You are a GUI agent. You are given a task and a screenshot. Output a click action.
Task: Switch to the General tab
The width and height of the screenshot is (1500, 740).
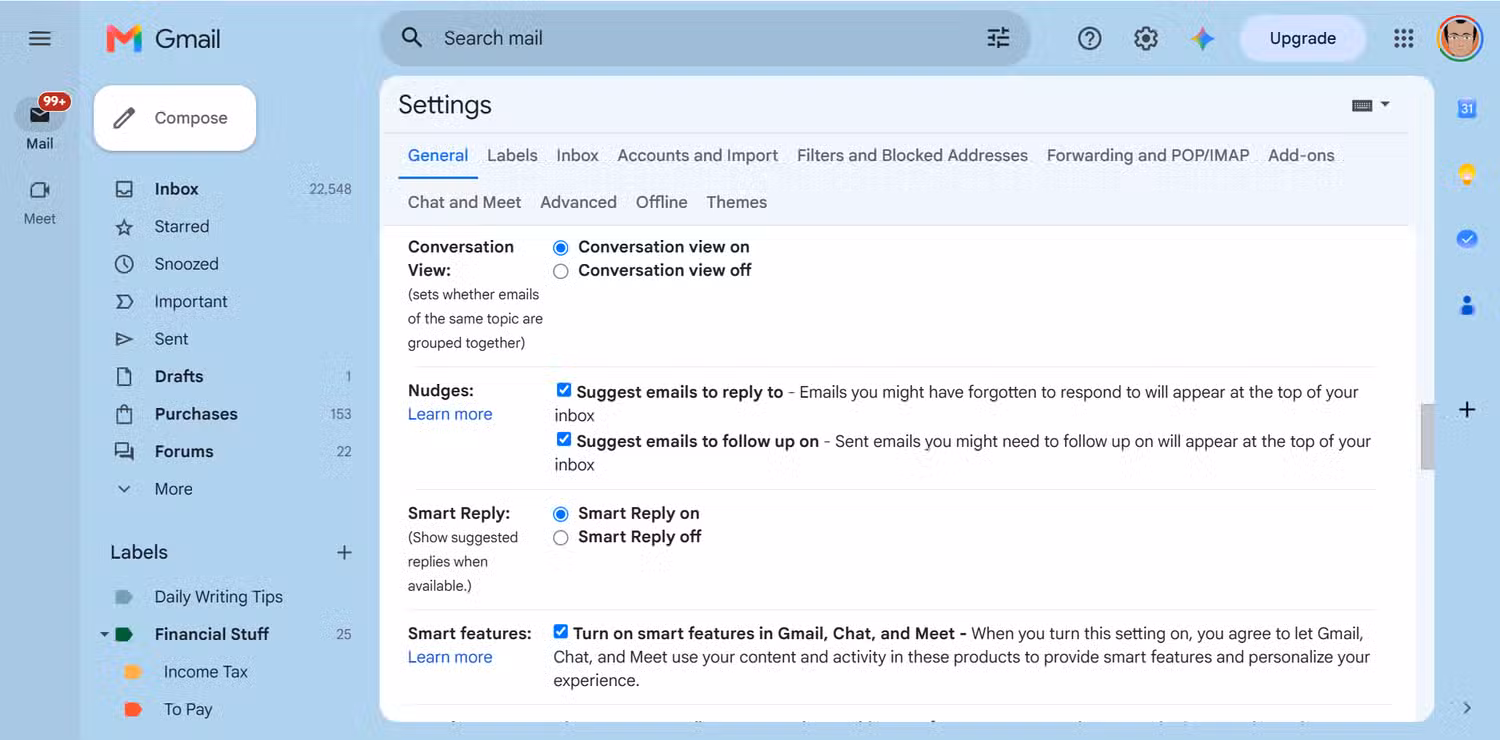[438, 156]
